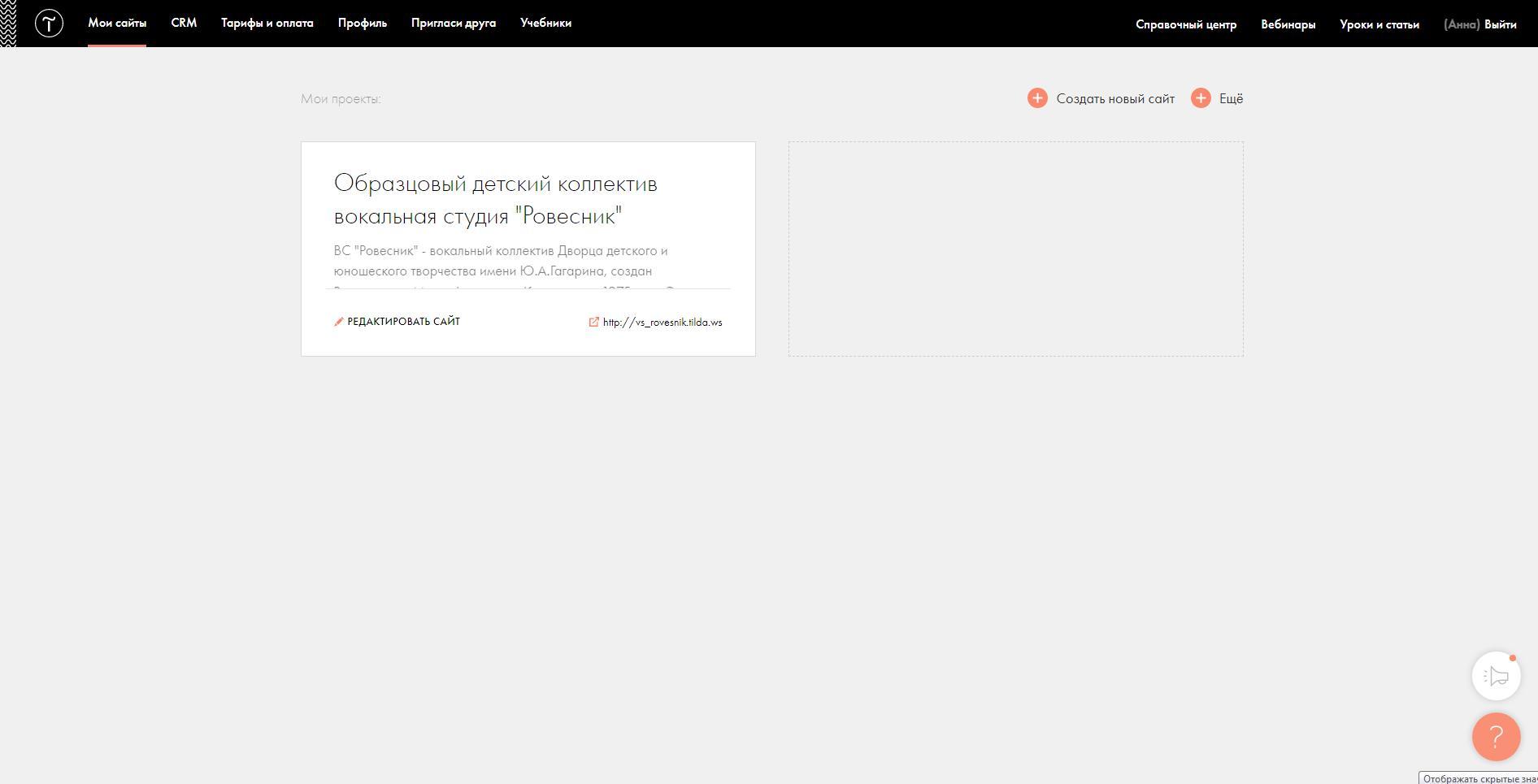Click the pencil icon for editing the site

pos(339,322)
